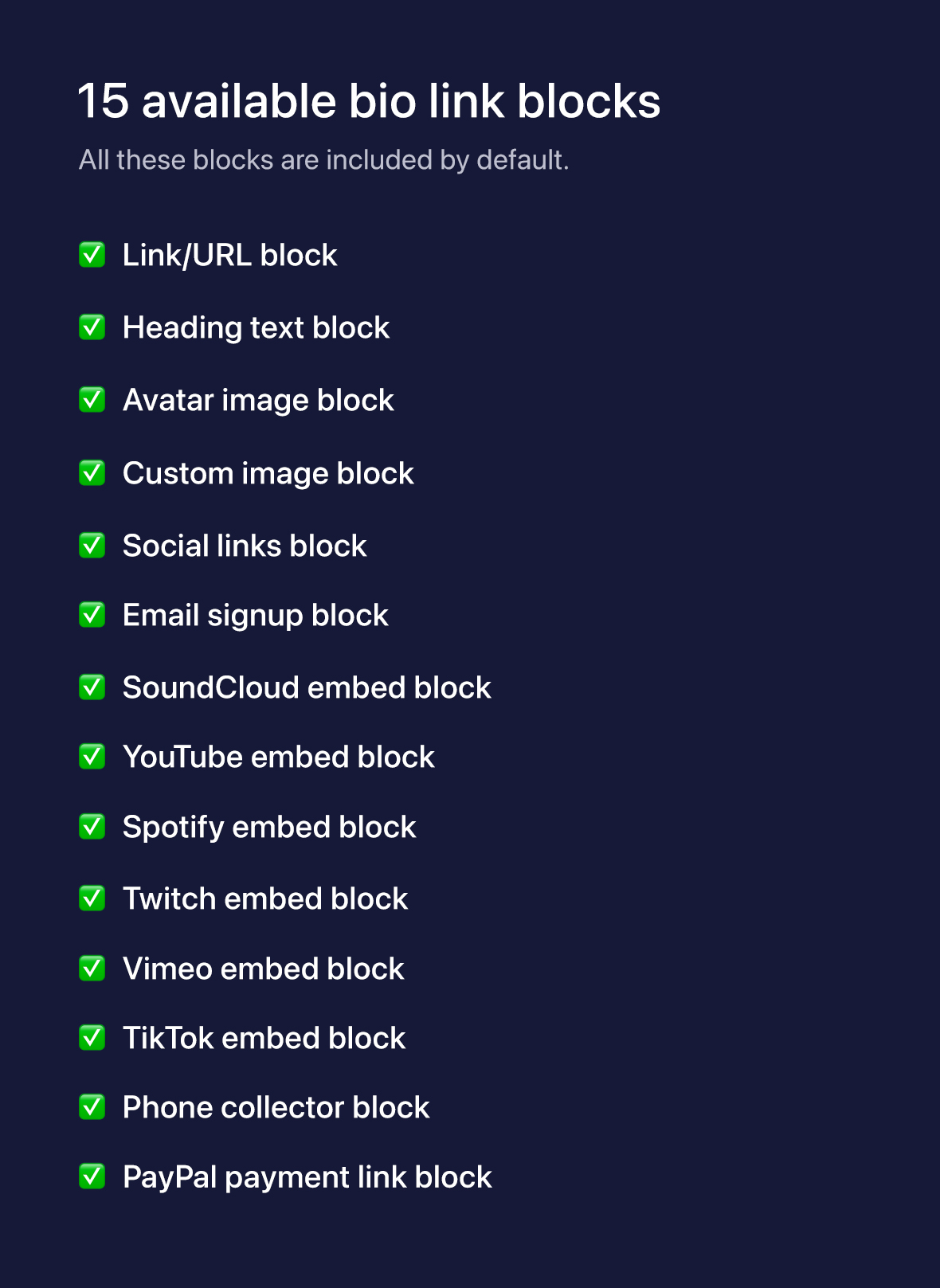The width and height of the screenshot is (940, 1288).
Task: Click the checkmark next to Social links block
Action: (92, 546)
